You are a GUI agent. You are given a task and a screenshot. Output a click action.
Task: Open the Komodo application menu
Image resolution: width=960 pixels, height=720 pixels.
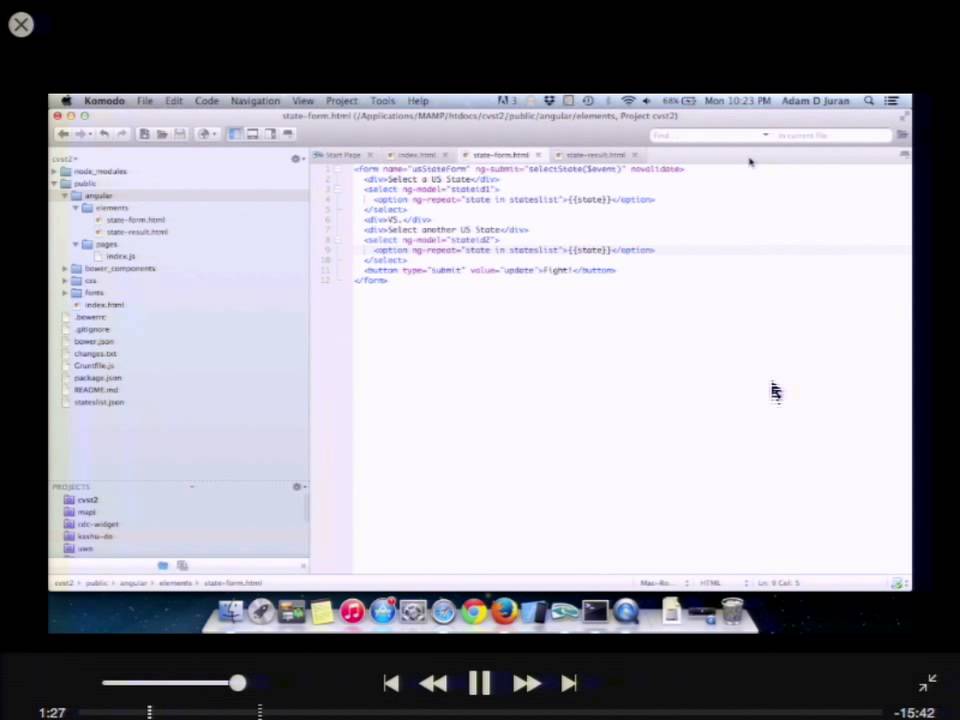coord(104,101)
